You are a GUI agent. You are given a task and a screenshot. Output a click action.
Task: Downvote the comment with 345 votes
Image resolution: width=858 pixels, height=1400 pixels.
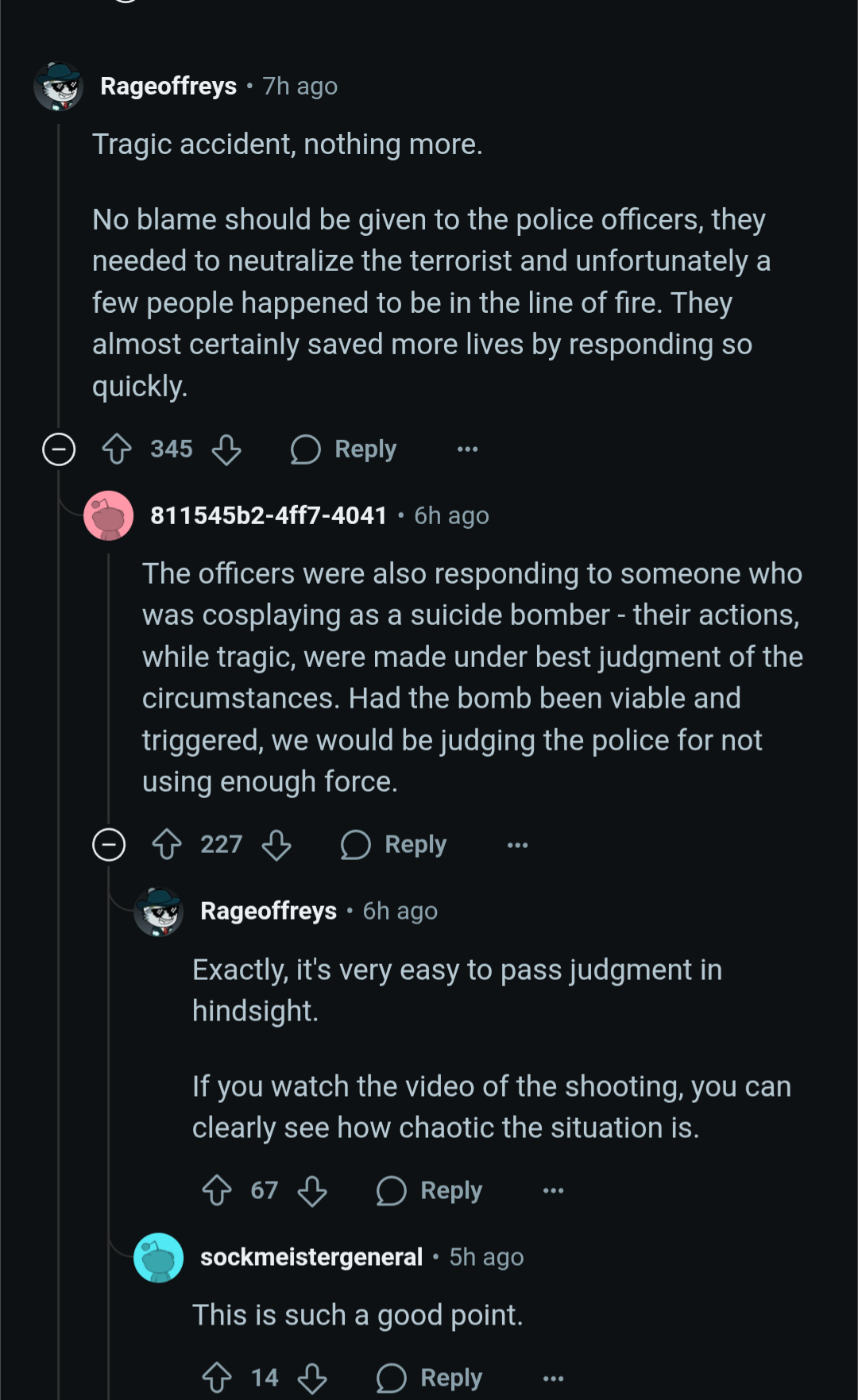(226, 449)
